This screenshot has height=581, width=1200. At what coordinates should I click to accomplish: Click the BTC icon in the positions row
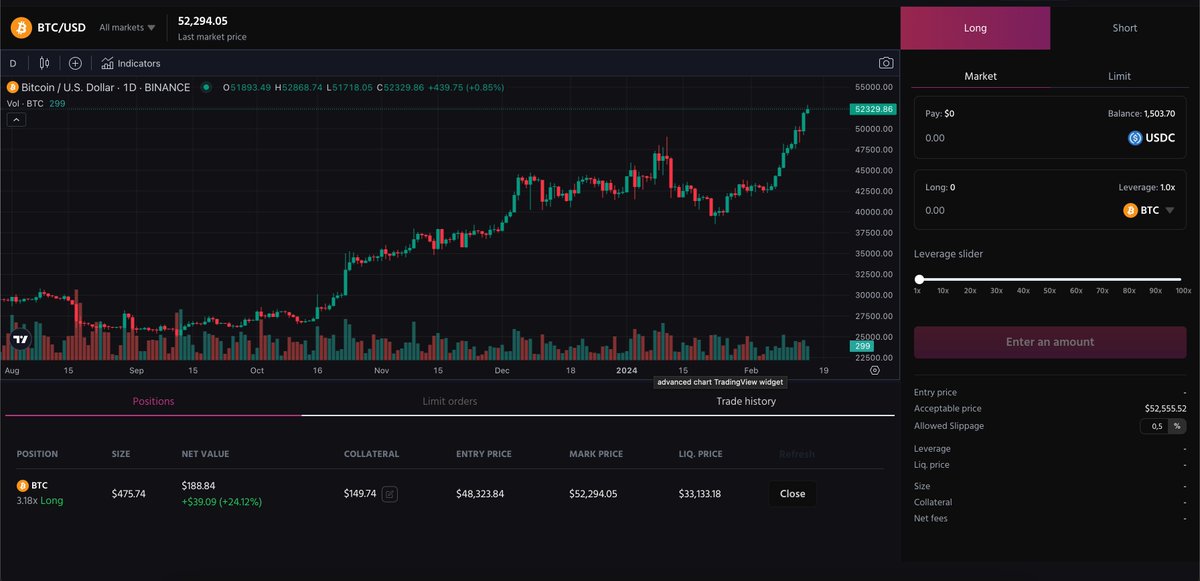(x=22, y=485)
